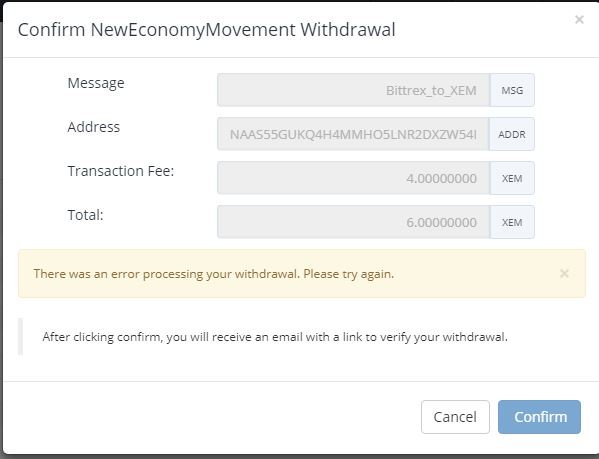Image resolution: width=599 pixels, height=459 pixels.
Task: Click XEM tag beside Total
Action: pyautogui.click(x=512, y=222)
